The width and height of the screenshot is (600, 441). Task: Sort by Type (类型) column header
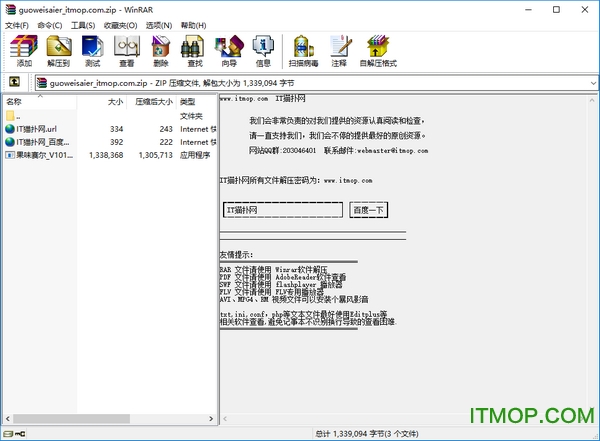tap(197, 101)
